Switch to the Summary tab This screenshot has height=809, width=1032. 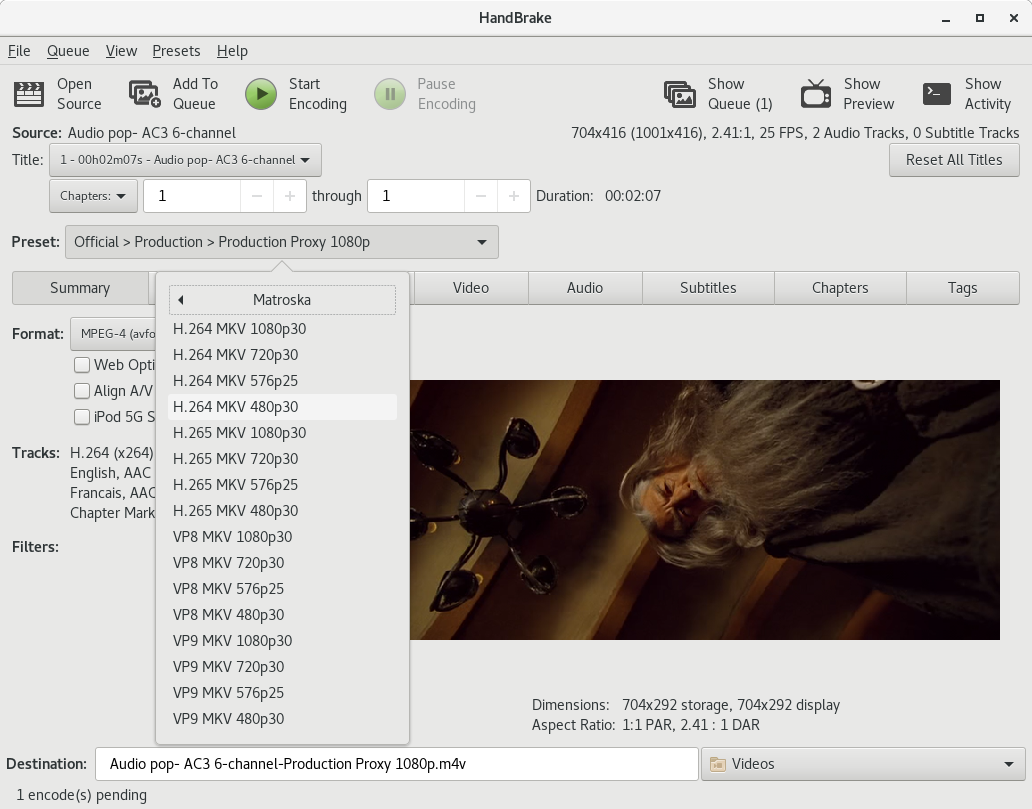tap(80, 288)
